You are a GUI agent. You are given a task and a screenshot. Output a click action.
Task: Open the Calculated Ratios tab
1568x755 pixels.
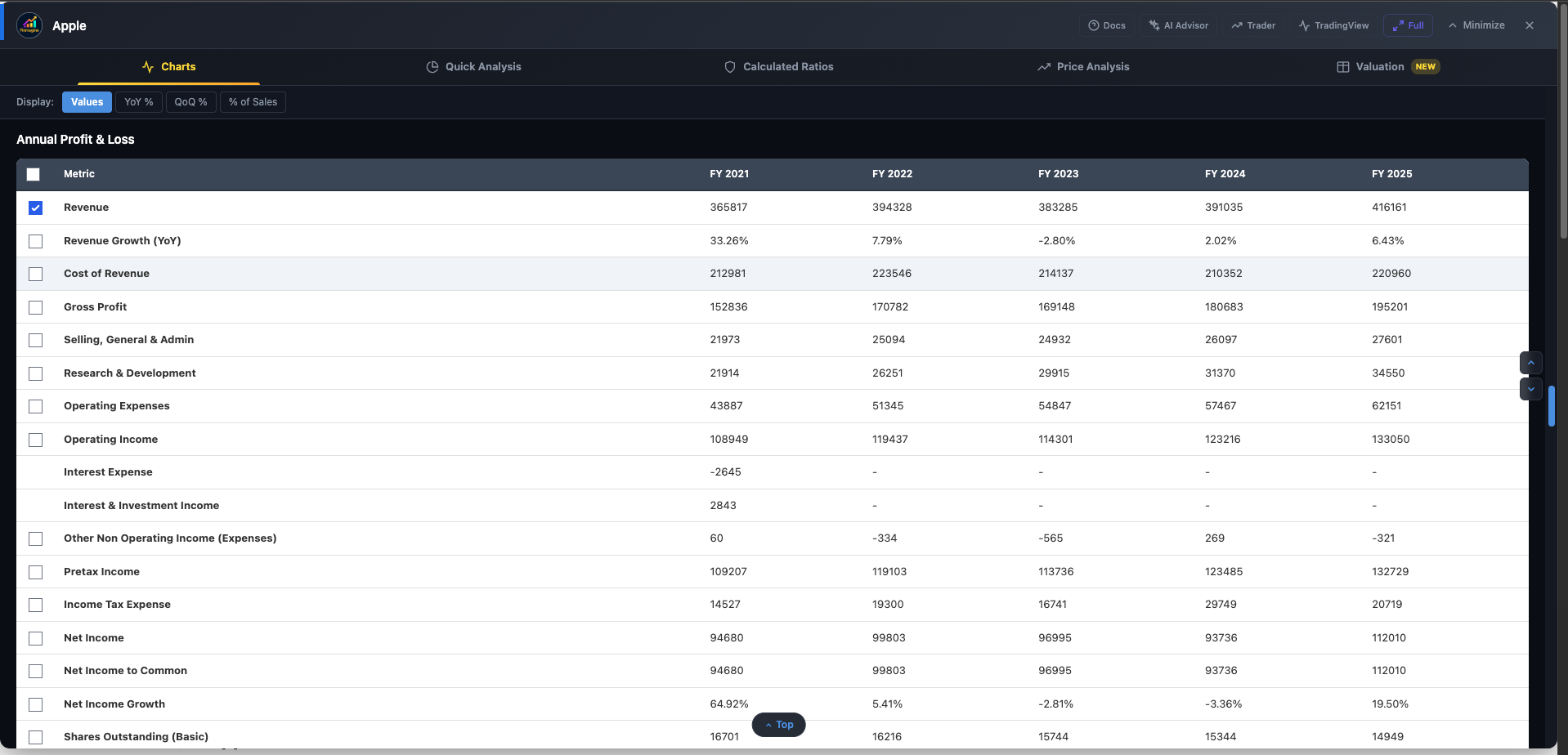(x=778, y=67)
